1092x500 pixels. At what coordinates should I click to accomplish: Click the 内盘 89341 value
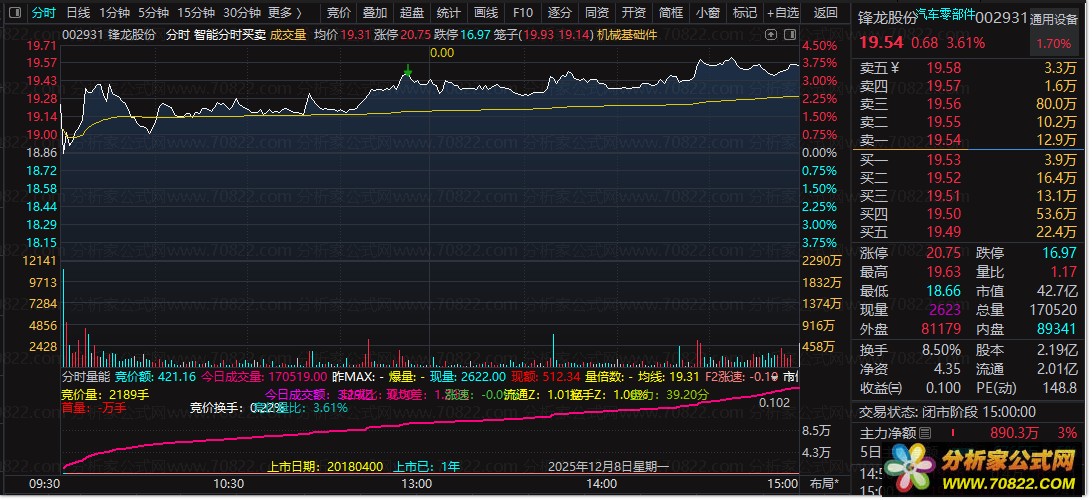1056,328
